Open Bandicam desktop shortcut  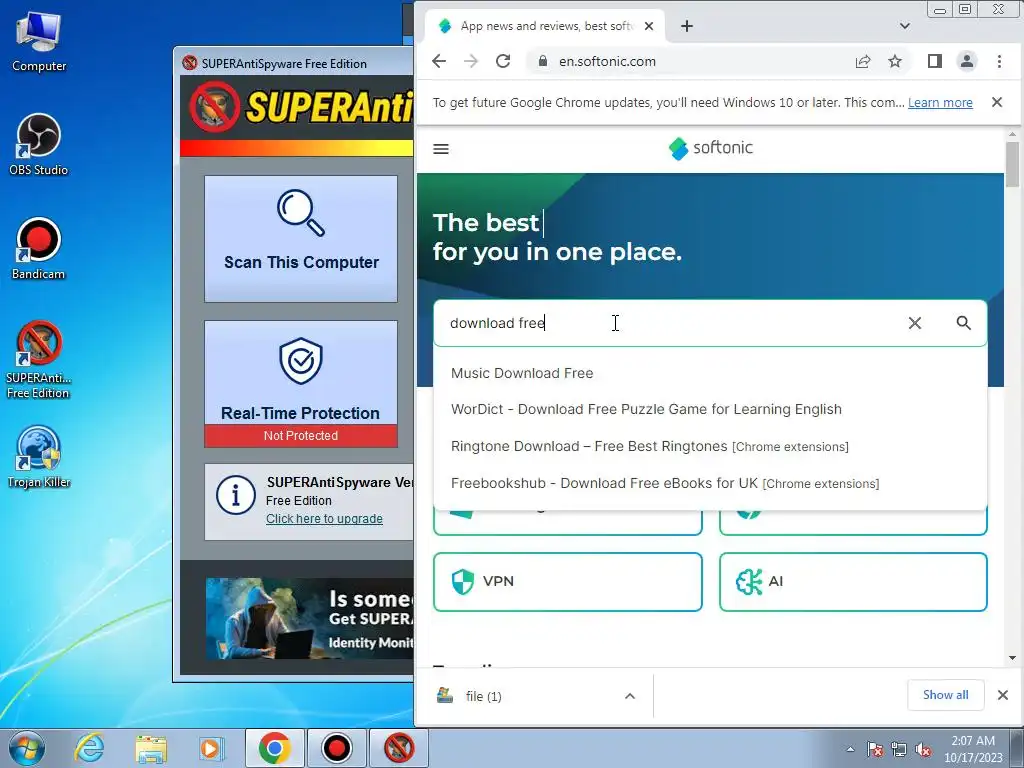(x=39, y=249)
